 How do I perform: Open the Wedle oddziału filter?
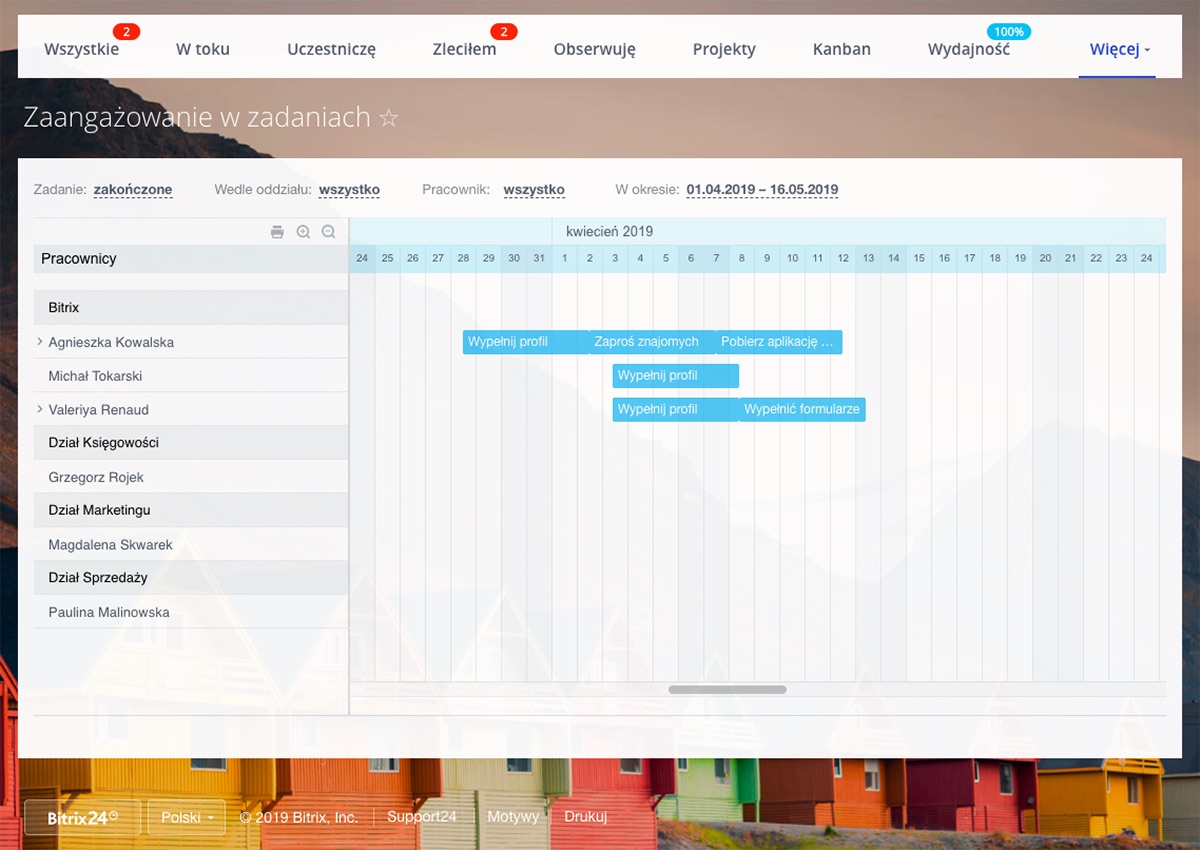pyautogui.click(x=349, y=190)
